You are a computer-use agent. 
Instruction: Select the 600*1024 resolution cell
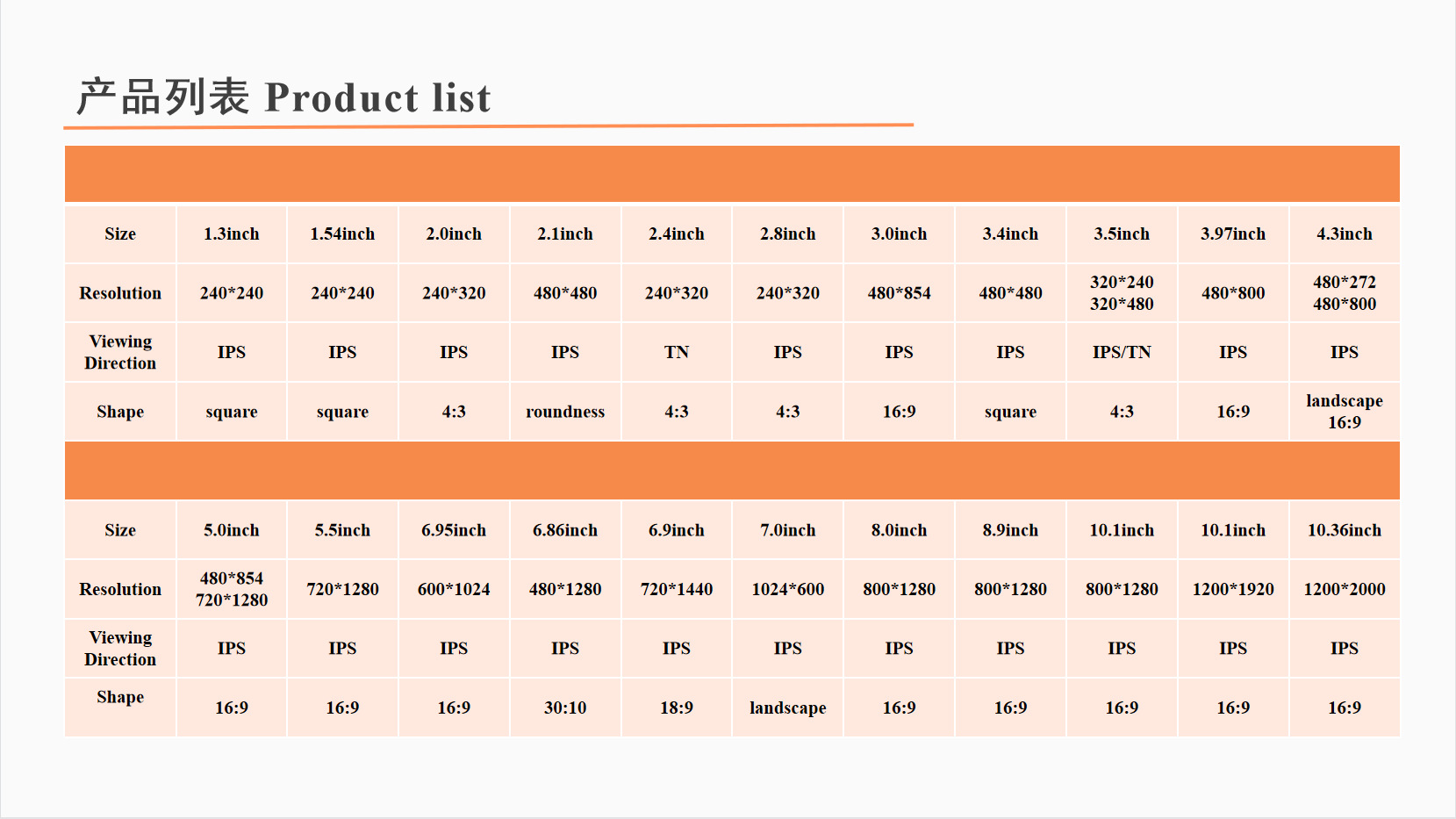pos(454,589)
